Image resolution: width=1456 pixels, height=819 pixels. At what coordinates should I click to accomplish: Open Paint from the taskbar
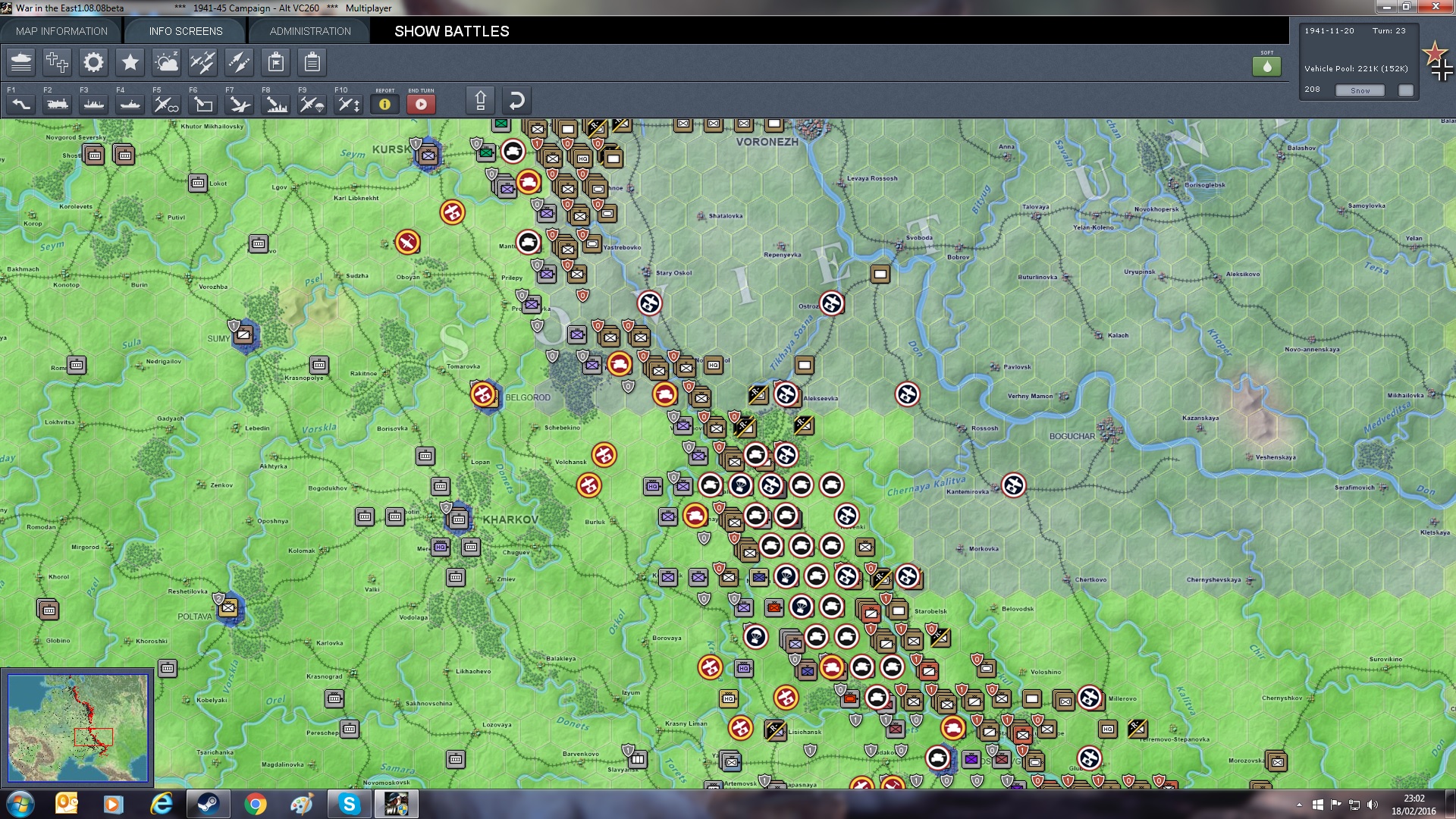tap(302, 804)
